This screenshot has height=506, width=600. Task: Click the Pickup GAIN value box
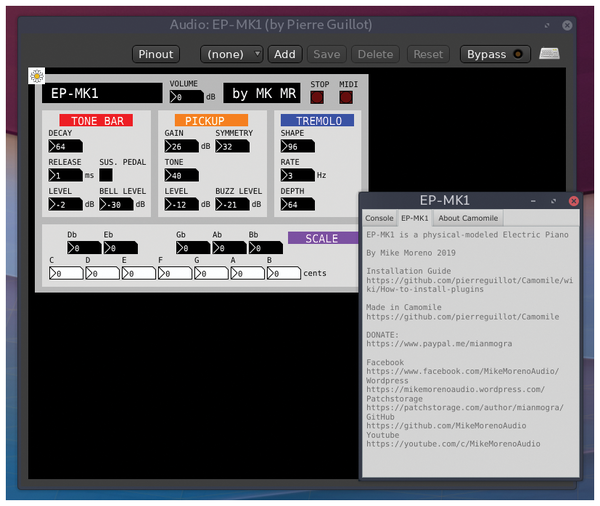pos(182,146)
